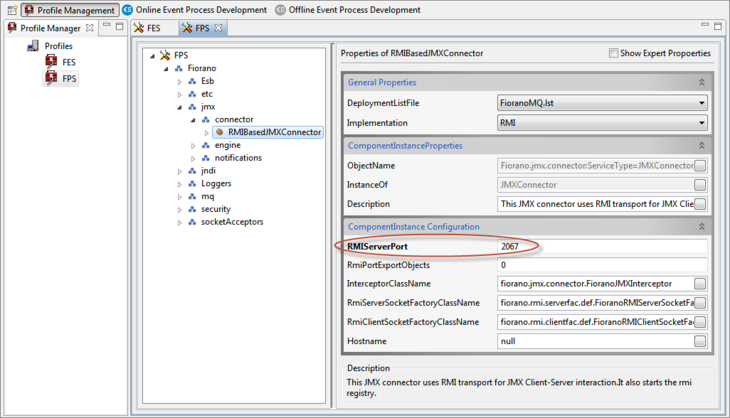
Task: Select the FES editor tab
Action: (x=147, y=28)
